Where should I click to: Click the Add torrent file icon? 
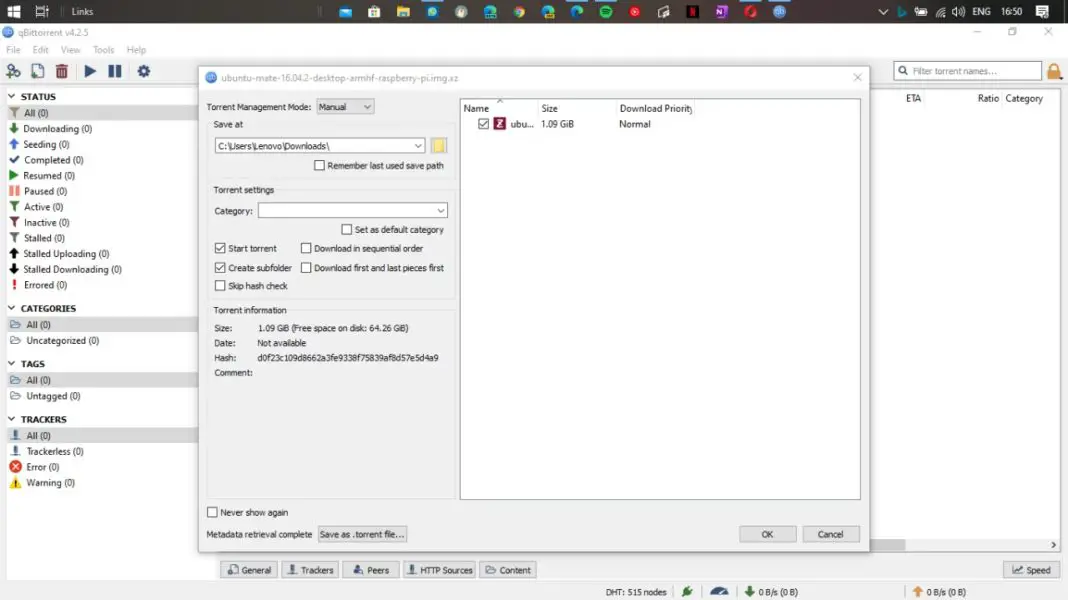tap(37, 71)
